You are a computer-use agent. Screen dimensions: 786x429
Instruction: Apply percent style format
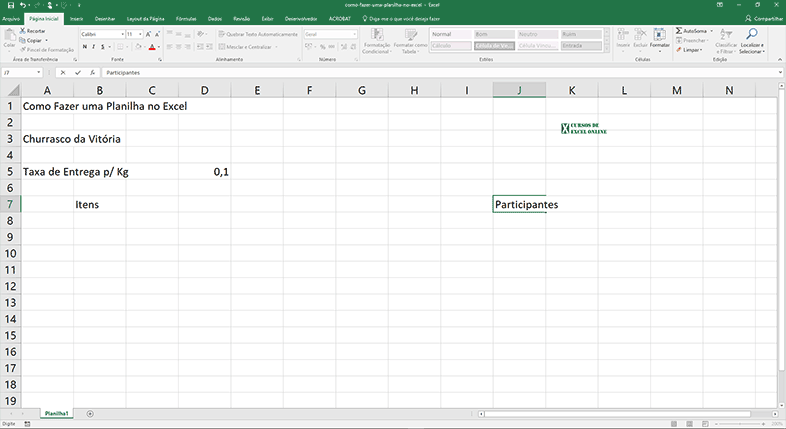322,47
